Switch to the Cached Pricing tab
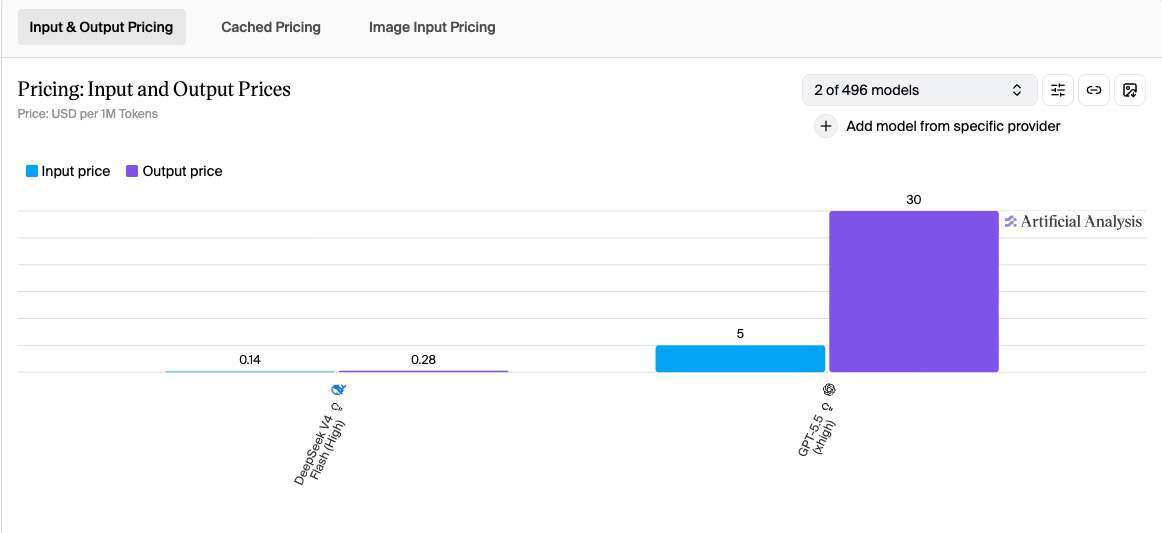 click(x=271, y=27)
